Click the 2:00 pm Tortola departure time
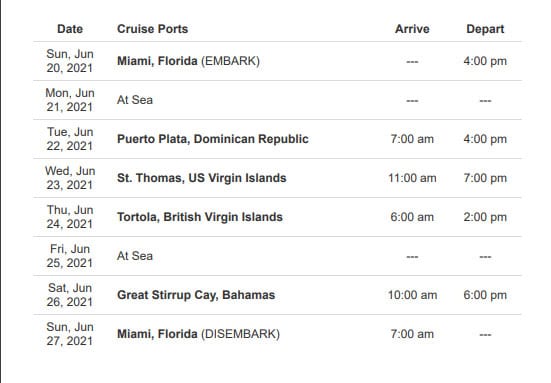This screenshot has width=551, height=383. point(485,217)
